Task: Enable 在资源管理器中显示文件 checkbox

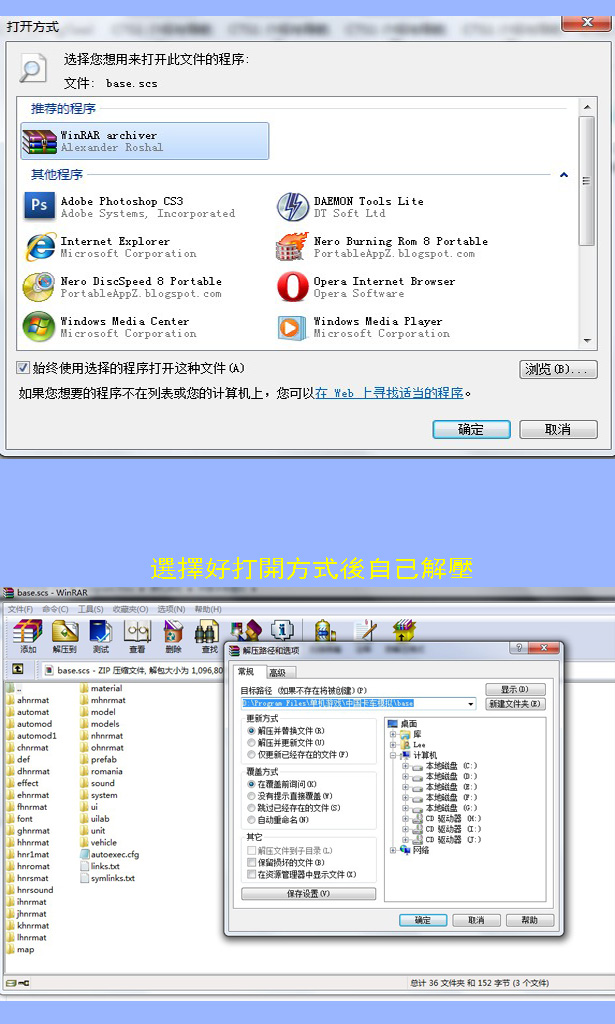Action: tap(251, 874)
